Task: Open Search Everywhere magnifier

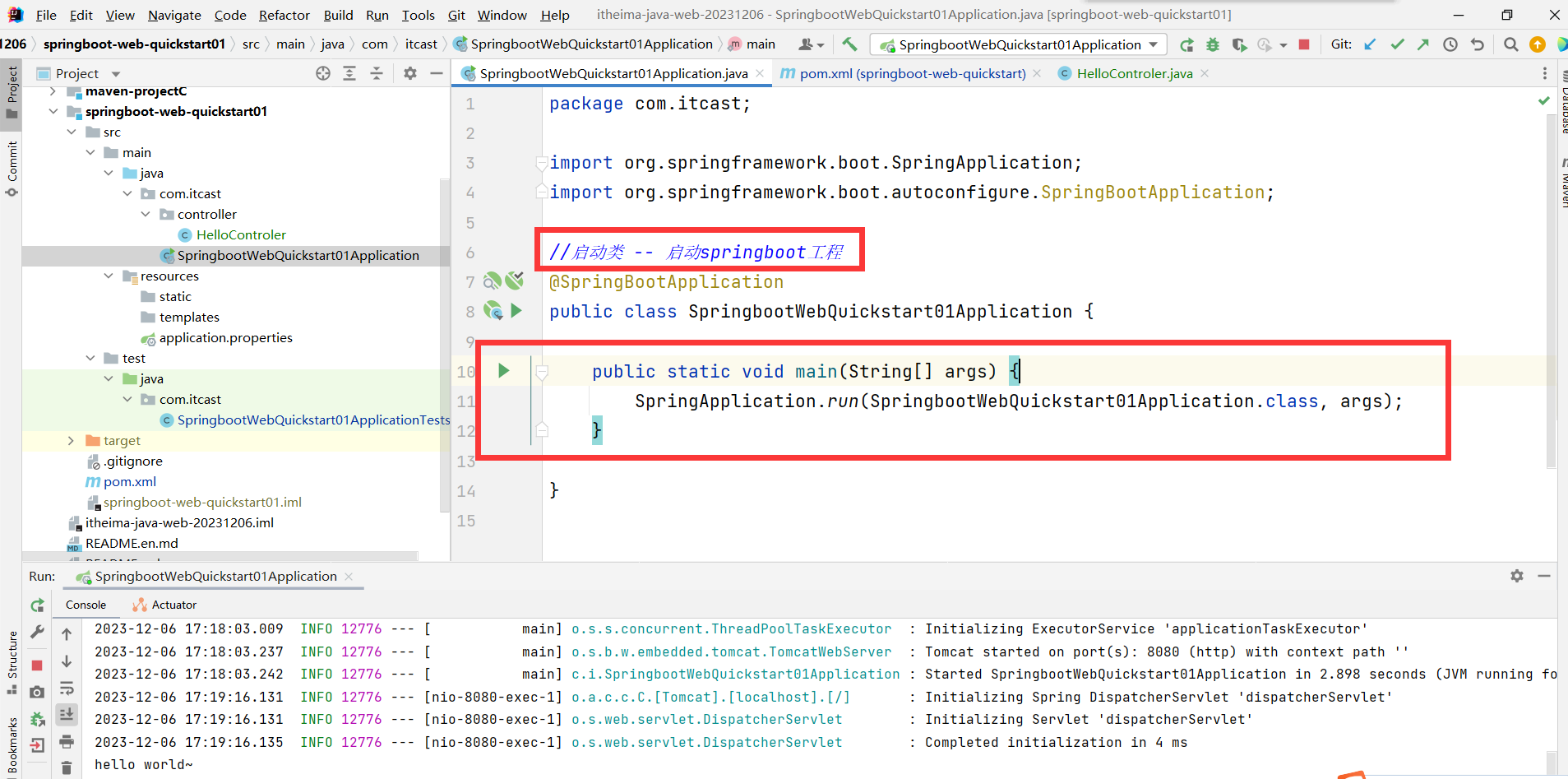Action: pyautogui.click(x=1510, y=44)
